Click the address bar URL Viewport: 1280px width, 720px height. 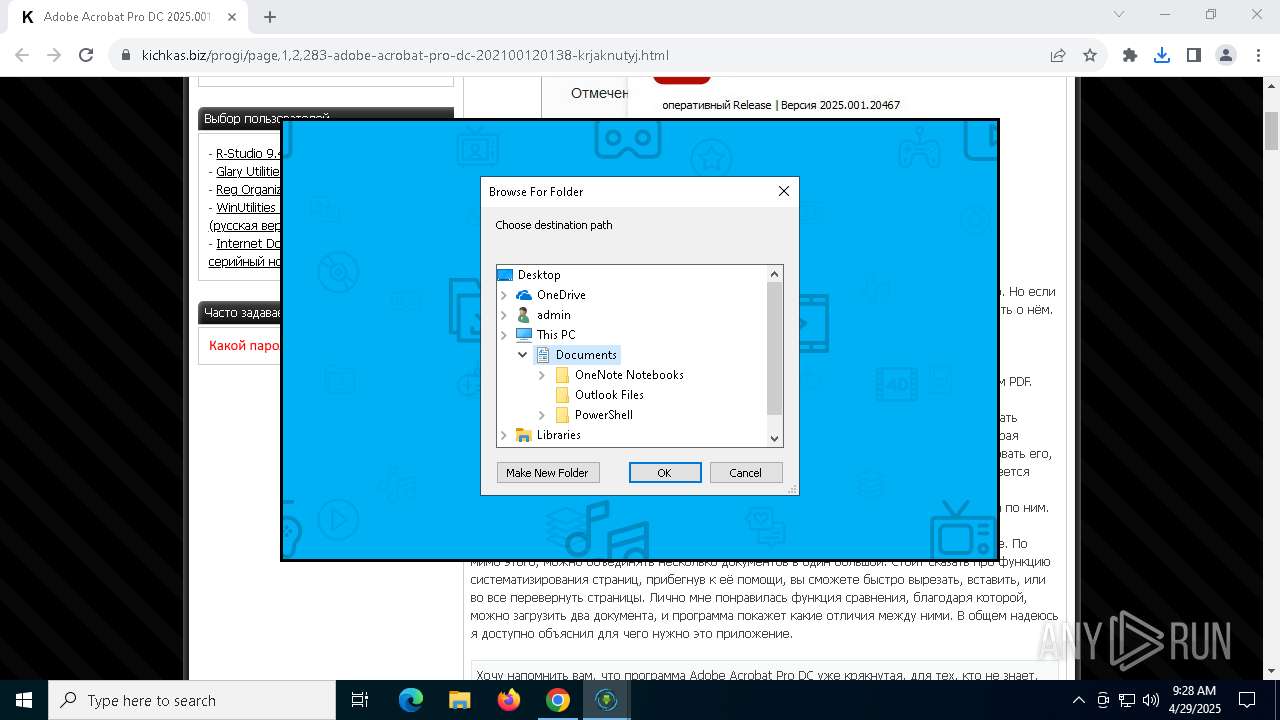405,55
